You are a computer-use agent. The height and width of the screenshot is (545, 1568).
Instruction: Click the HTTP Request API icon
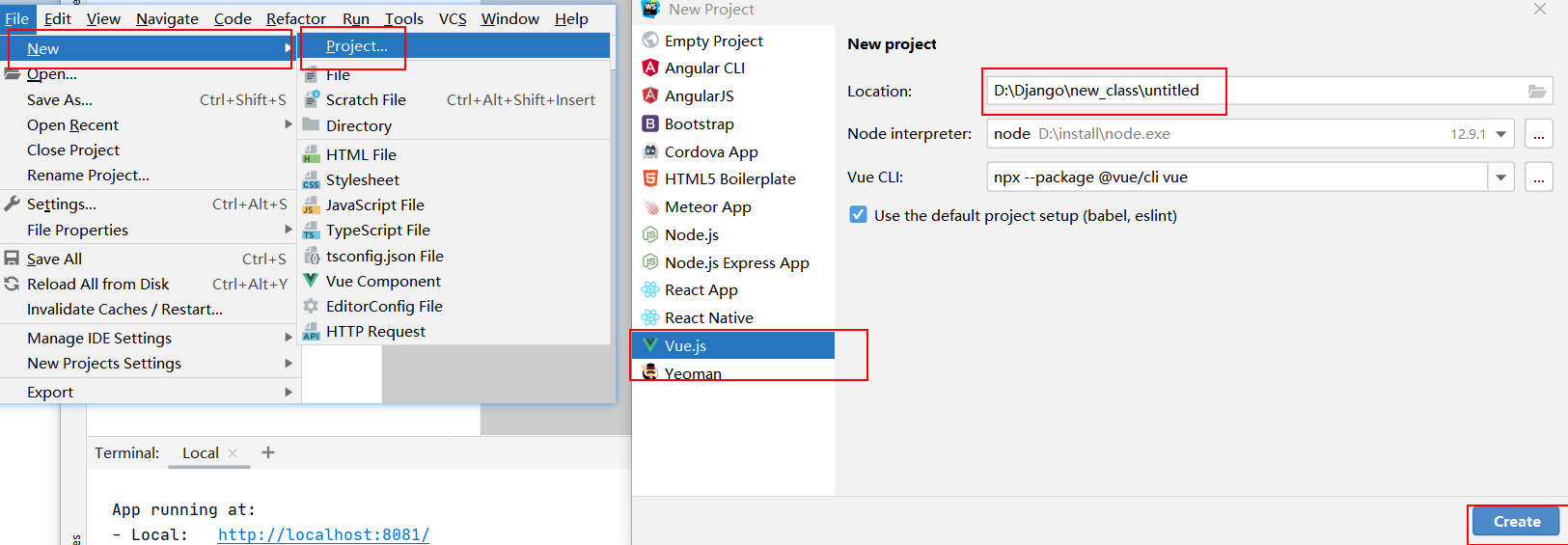311,332
